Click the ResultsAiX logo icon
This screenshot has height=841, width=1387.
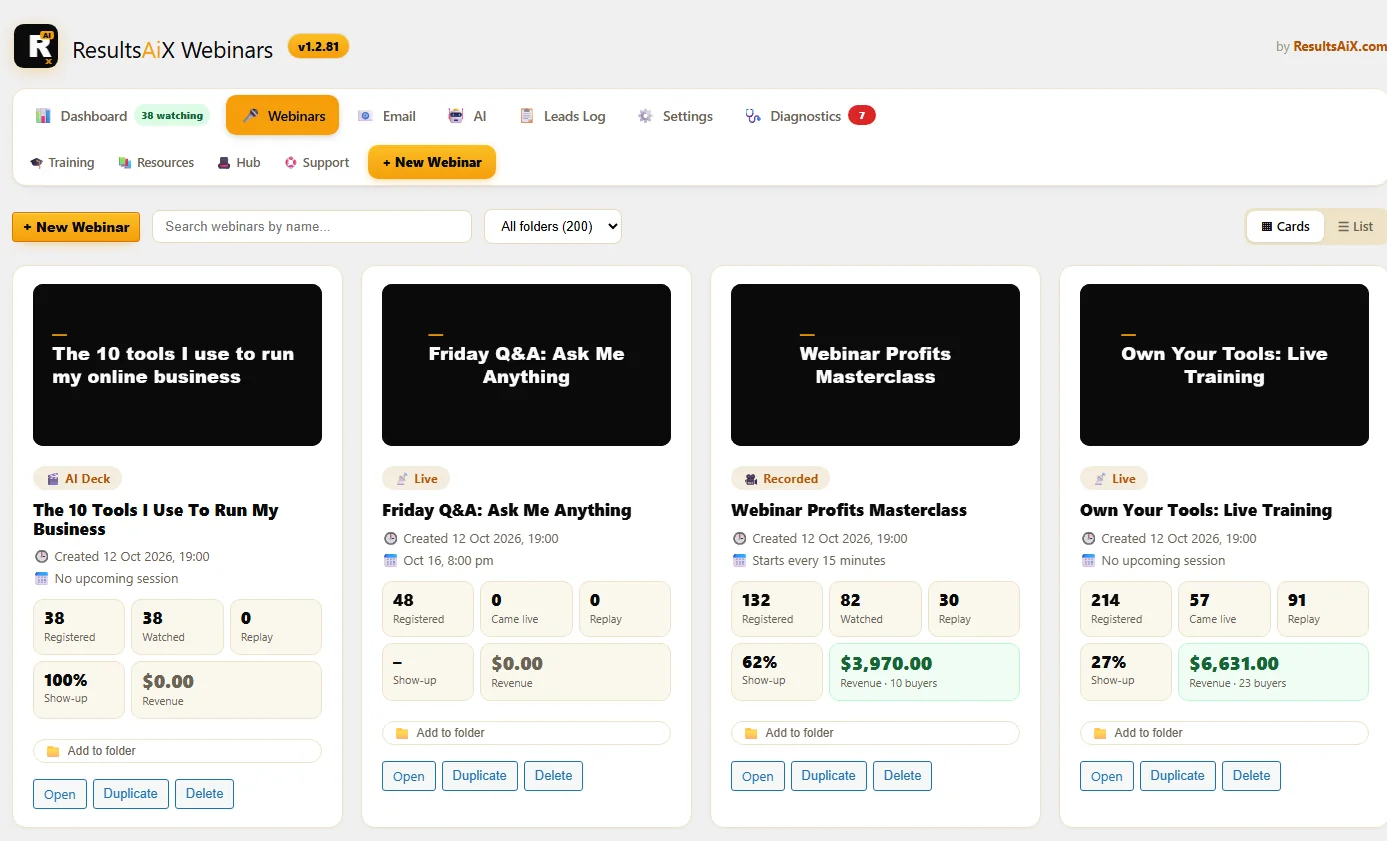click(36, 46)
